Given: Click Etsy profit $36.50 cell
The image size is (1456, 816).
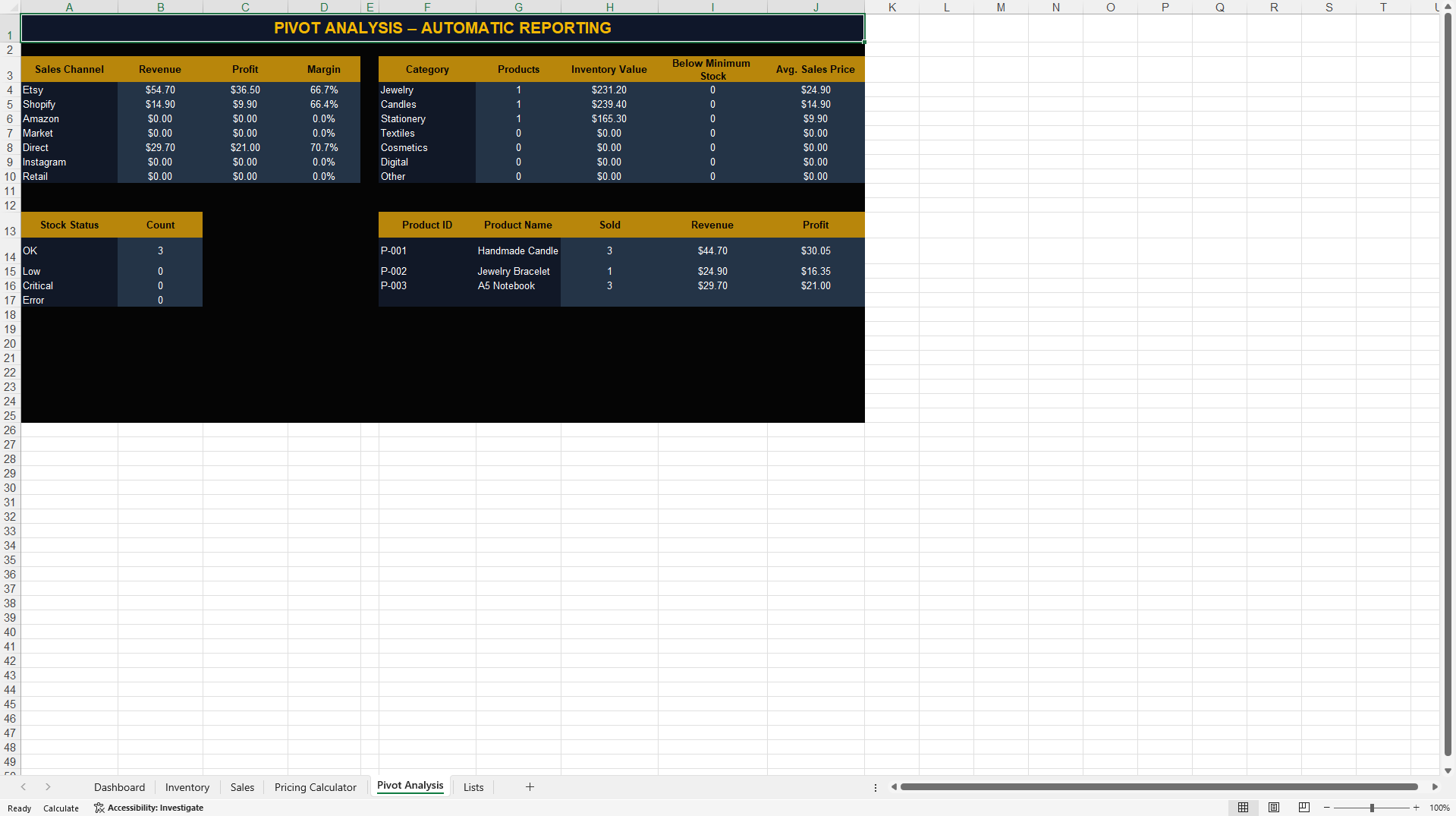Looking at the screenshot, I should (245, 90).
